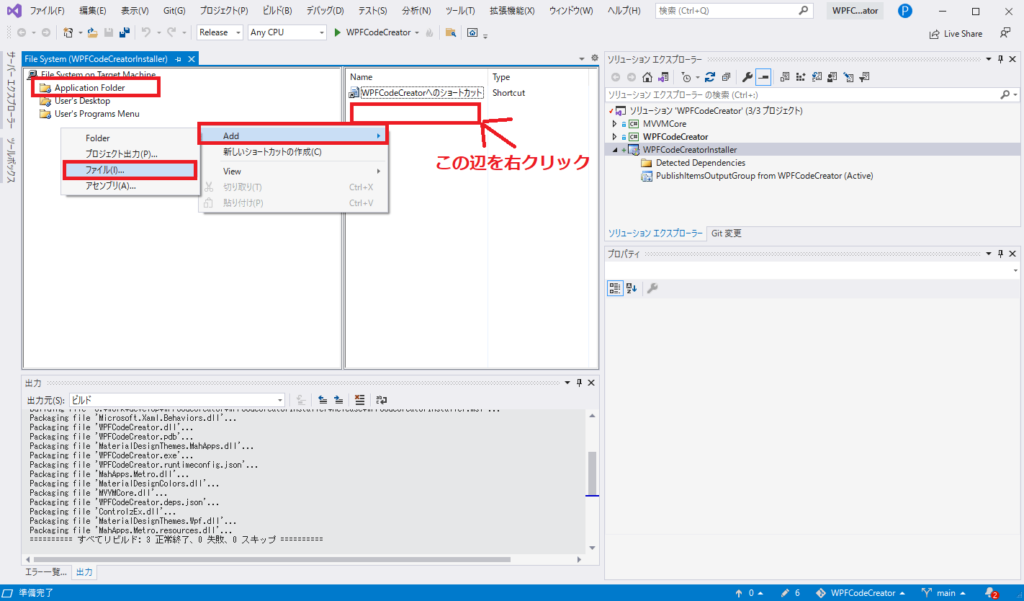Image resolution: width=1024 pixels, height=601 pixels.
Task: Select Detected Dependencies in Solution Explorer
Action: tap(700, 163)
